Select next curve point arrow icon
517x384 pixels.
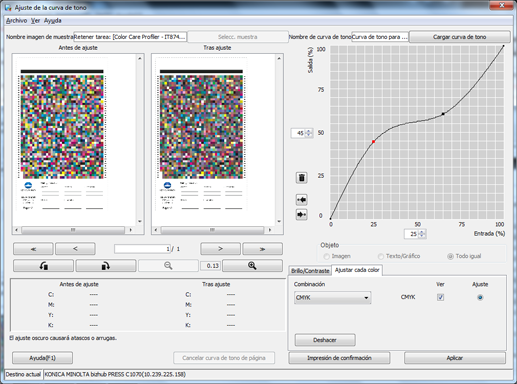(301, 215)
